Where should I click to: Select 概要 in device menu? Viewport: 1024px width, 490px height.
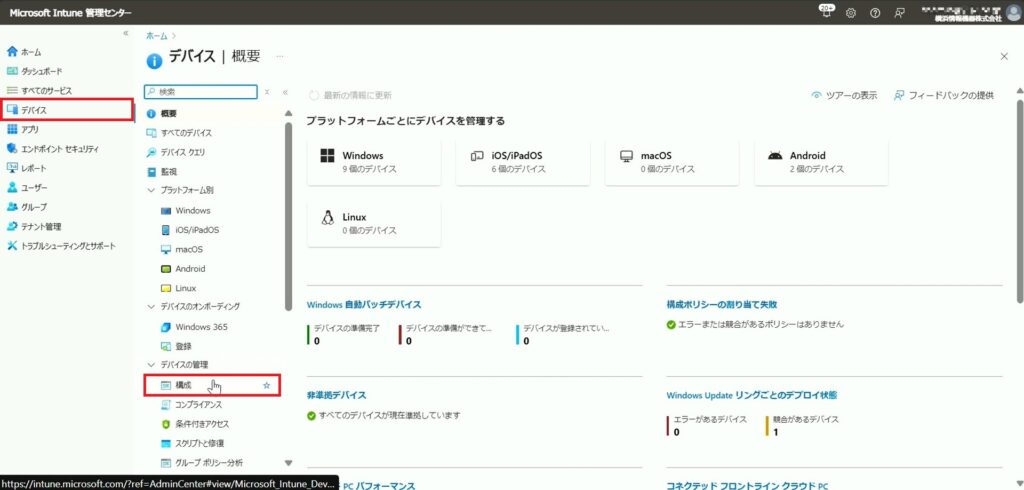[x=162, y=114]
